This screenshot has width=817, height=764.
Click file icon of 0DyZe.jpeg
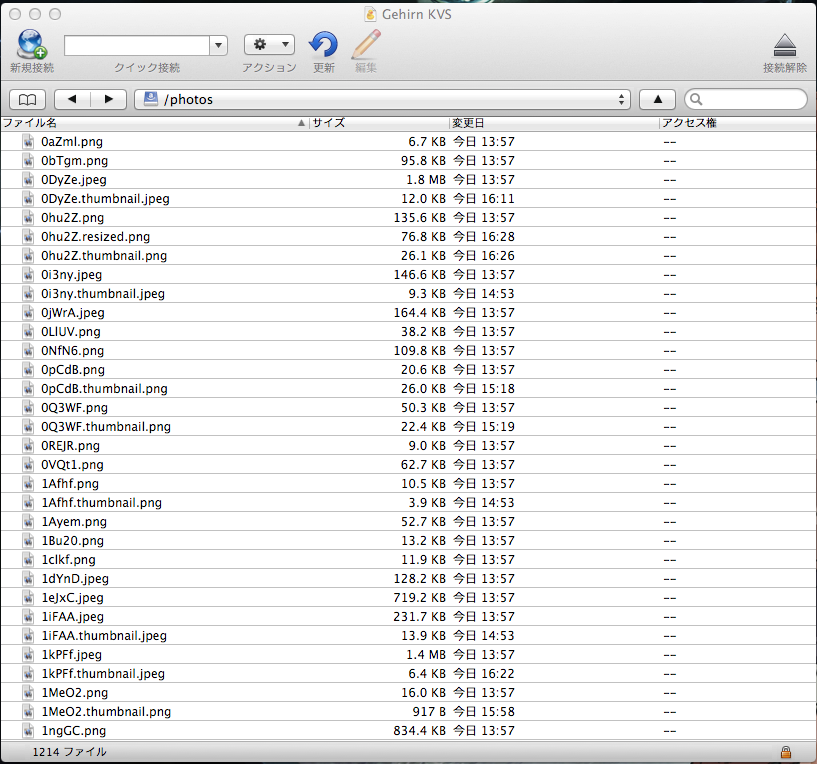point(30,180)
